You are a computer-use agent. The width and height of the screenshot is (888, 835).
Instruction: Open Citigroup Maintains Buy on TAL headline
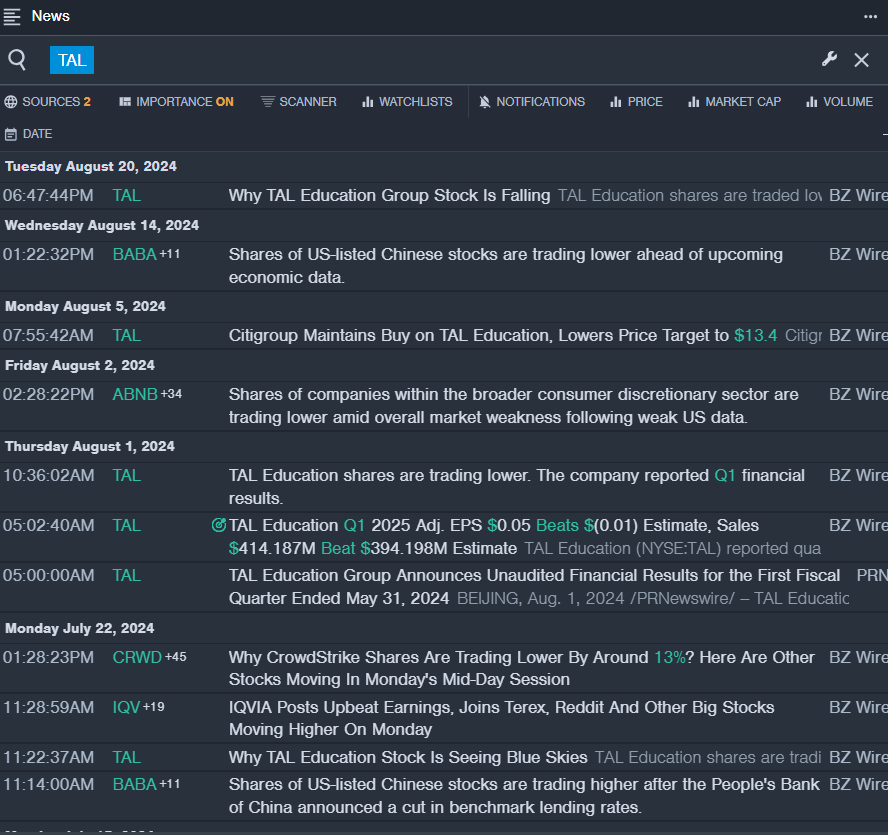click(478, 336)
